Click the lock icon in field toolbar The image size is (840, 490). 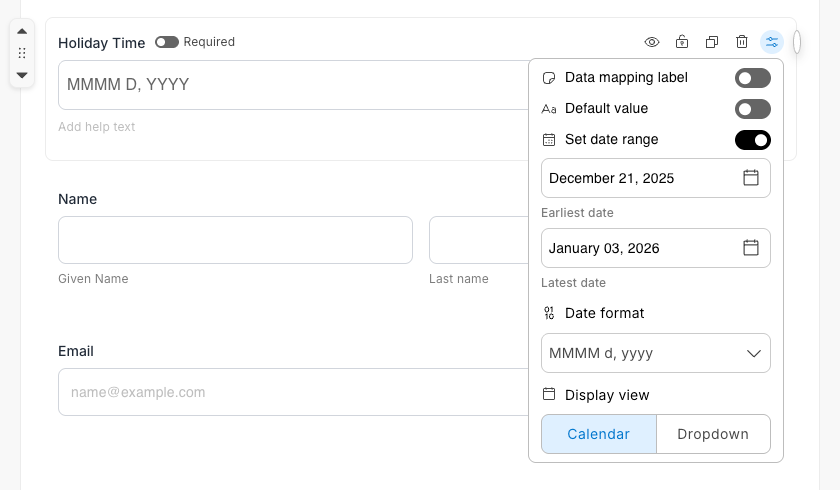pyautogui.click(x=681, y=42)
